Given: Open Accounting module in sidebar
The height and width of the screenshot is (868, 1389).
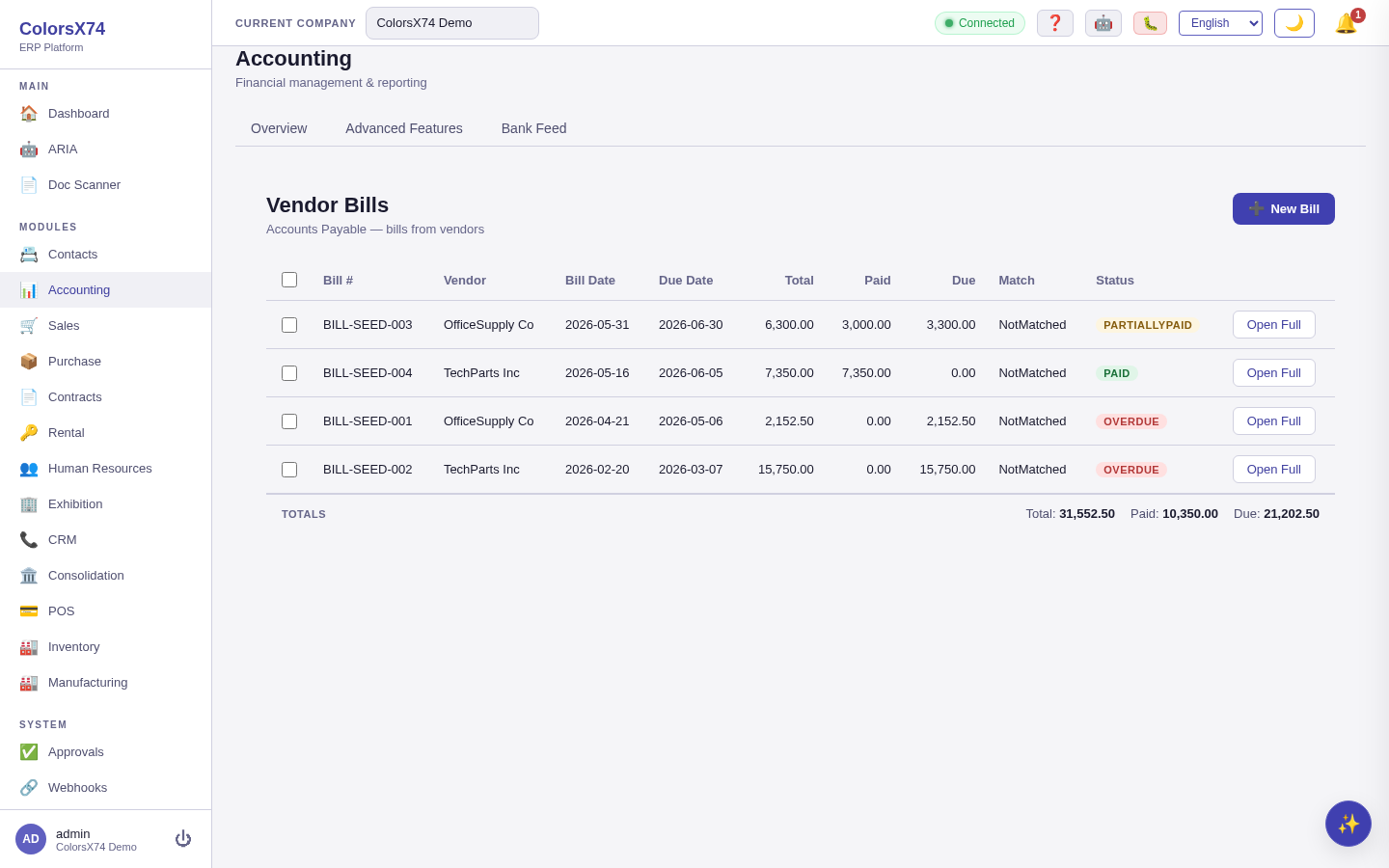Looking at the screenshot, I should click(x=105, y=289).
